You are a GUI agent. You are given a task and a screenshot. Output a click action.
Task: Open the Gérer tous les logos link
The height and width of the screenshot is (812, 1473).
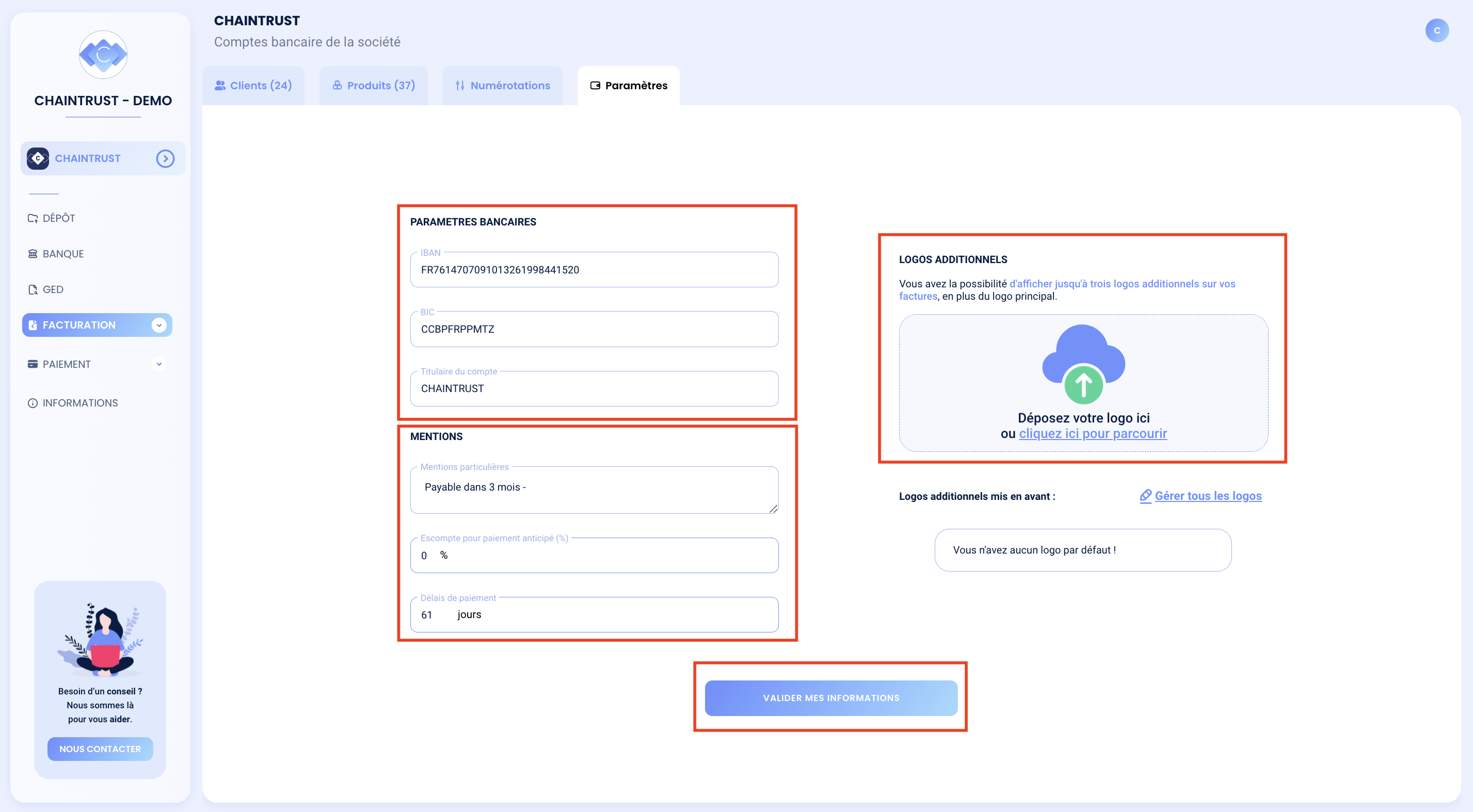[x=1208, y=496]
